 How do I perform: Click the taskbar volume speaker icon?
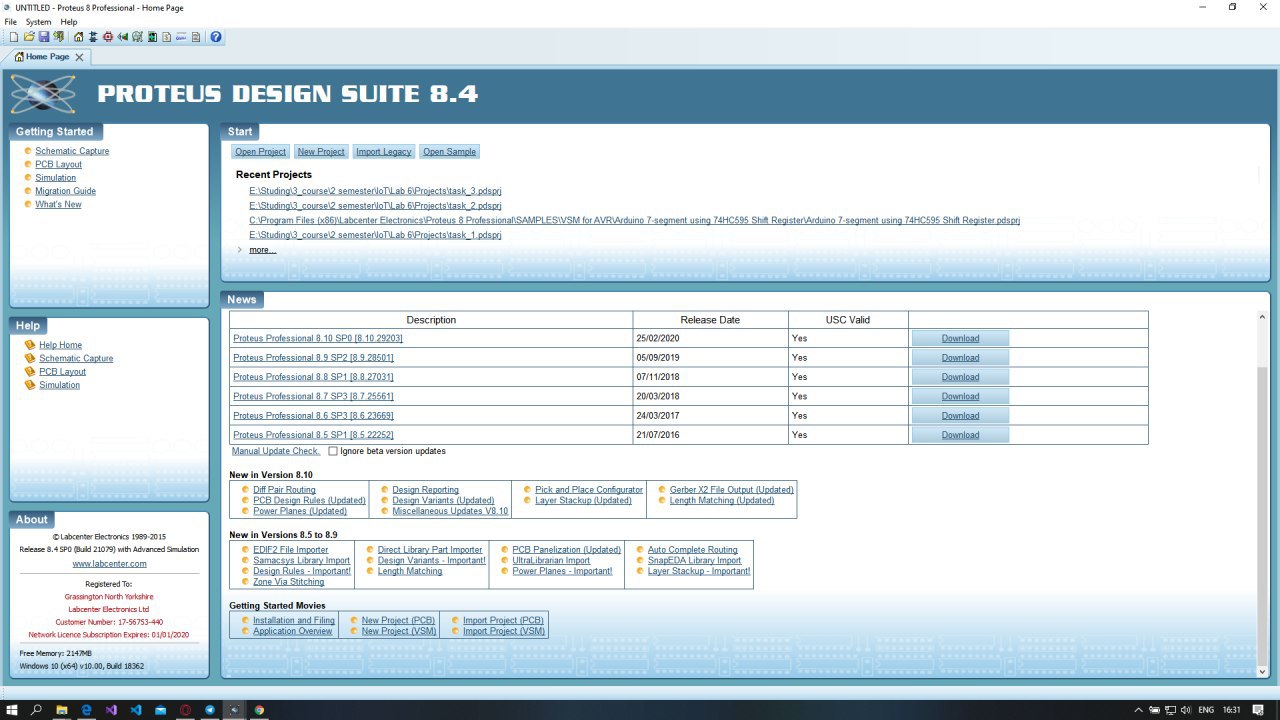[x=1186, y=709]
